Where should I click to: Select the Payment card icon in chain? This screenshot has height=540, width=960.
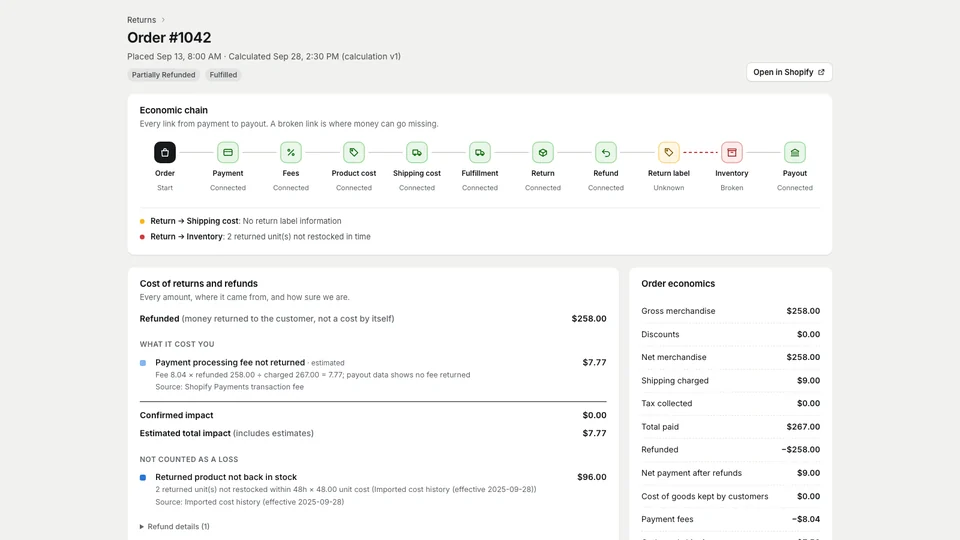[228, 152]
